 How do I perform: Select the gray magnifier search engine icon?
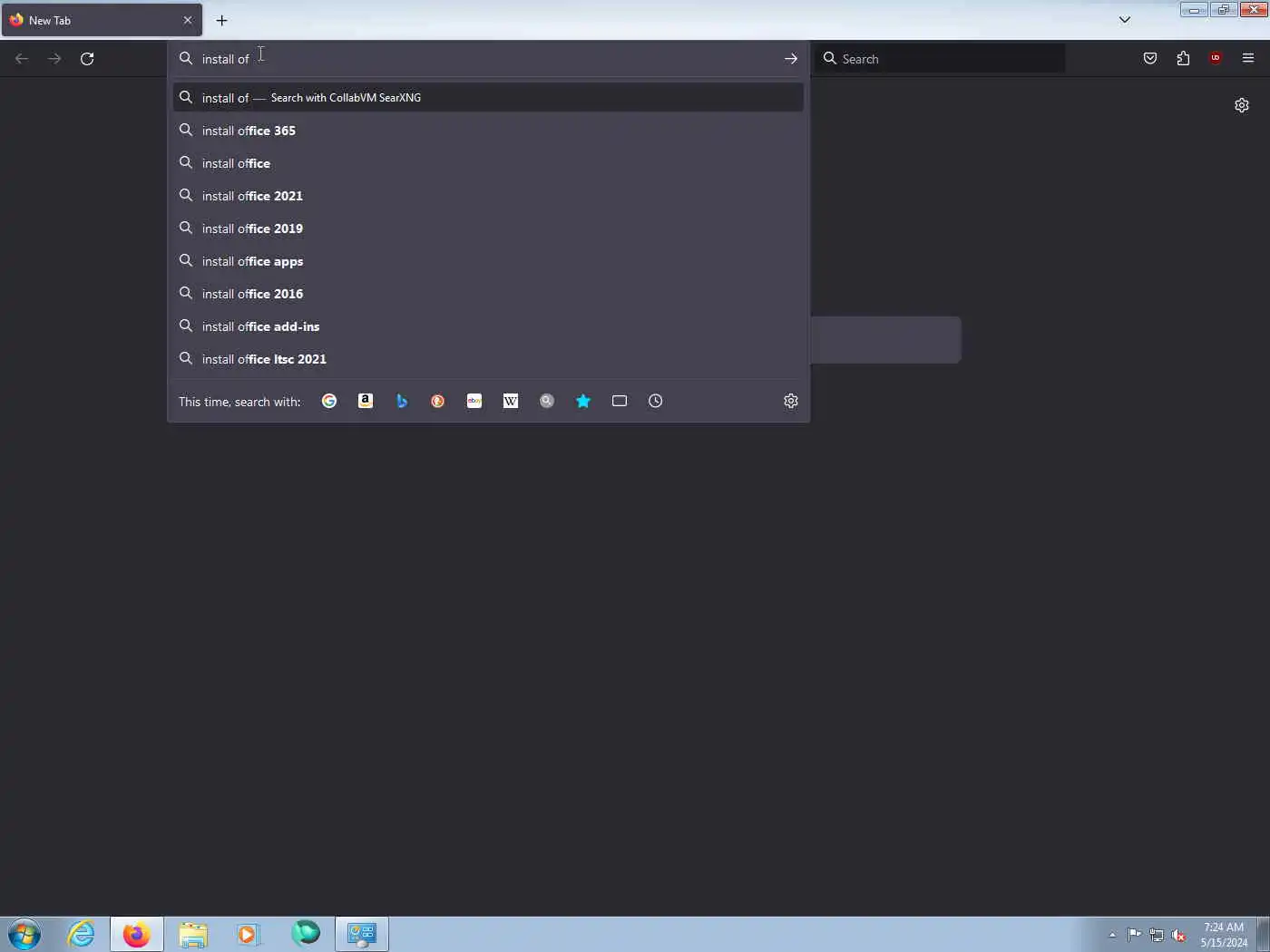547,401
